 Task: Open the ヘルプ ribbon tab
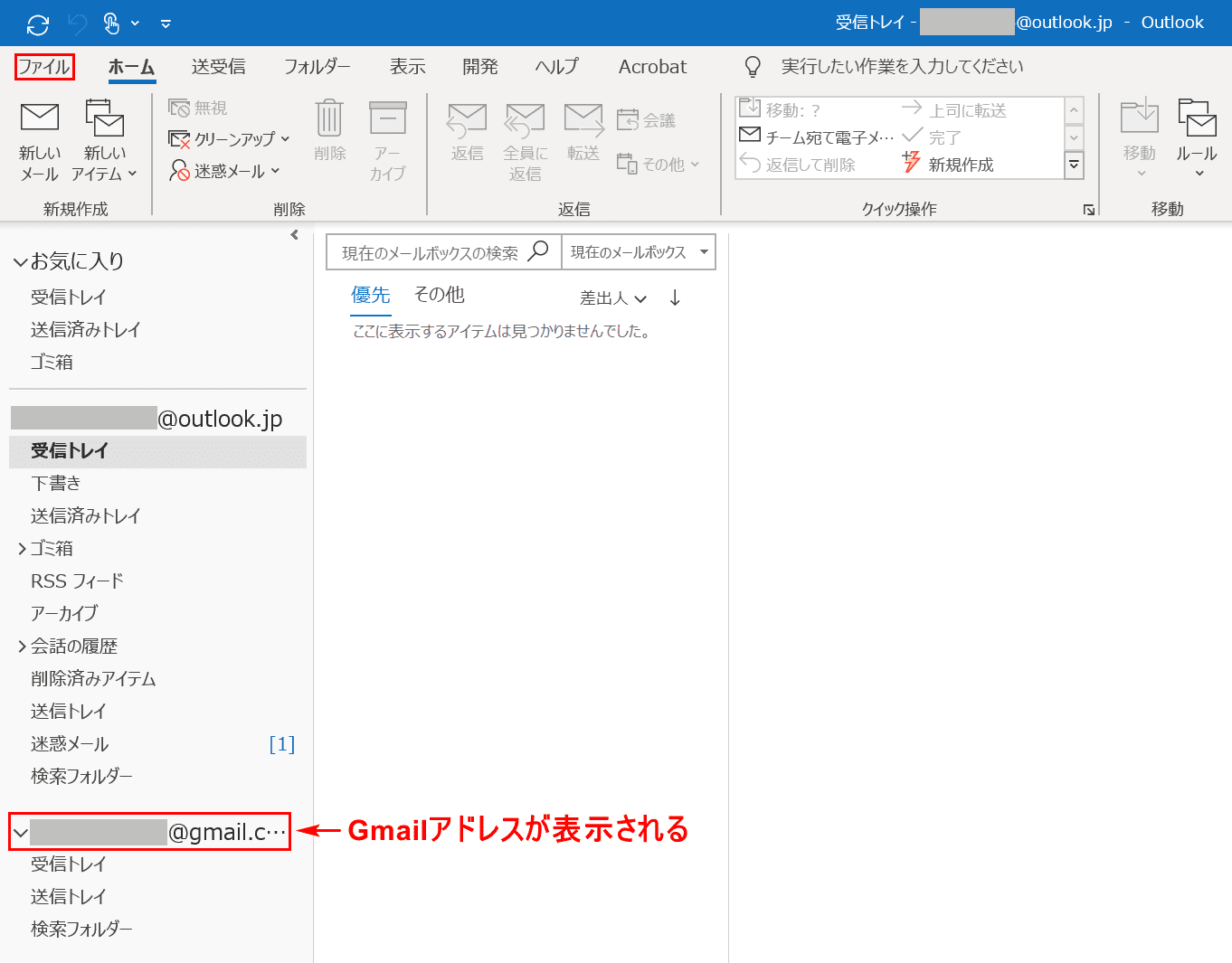click(557, 67)
